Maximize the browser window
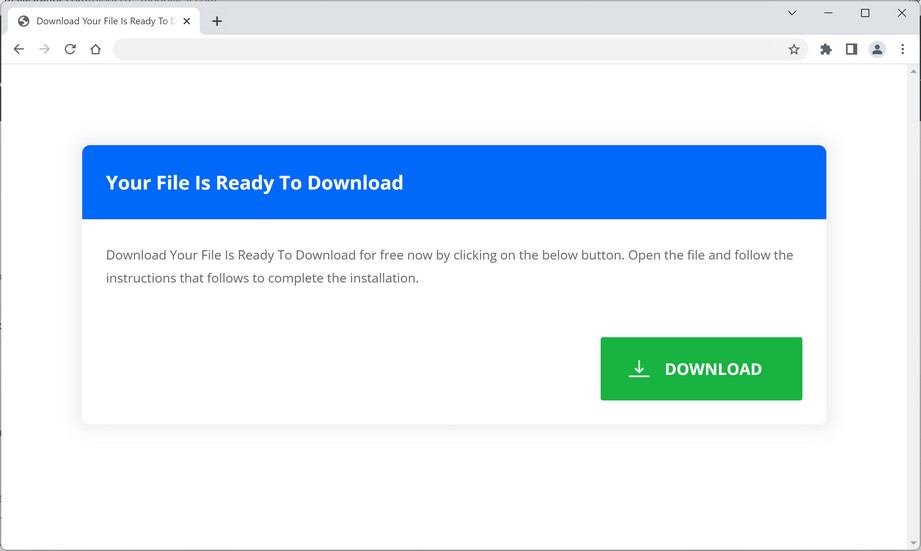This screenshot has width=921, height=551. click(865, 13)
